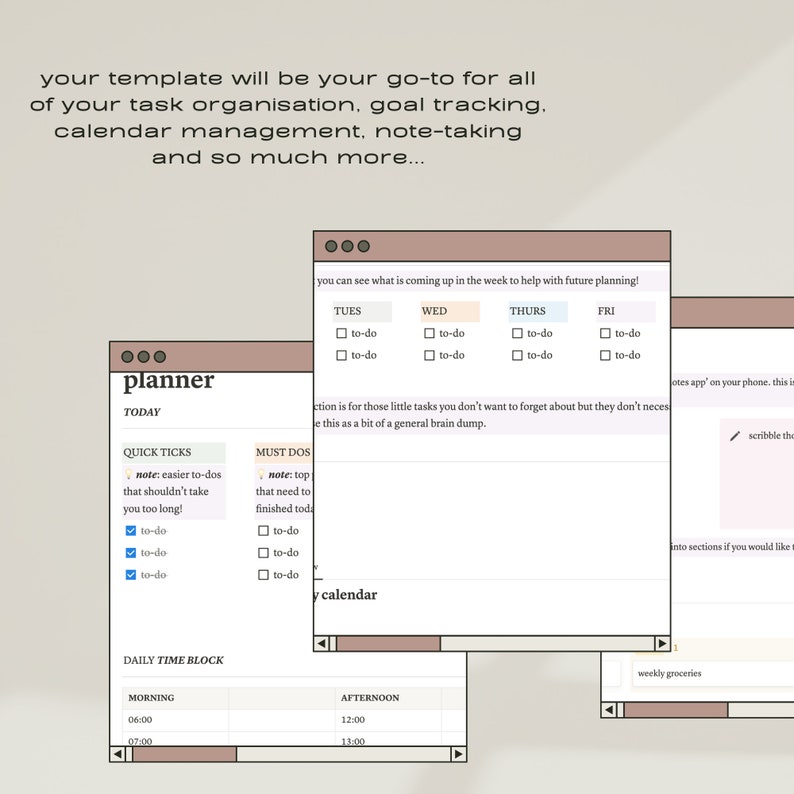Tick the second to-do under WED
The height and width of the screenshot is (794, 794).
429,355
